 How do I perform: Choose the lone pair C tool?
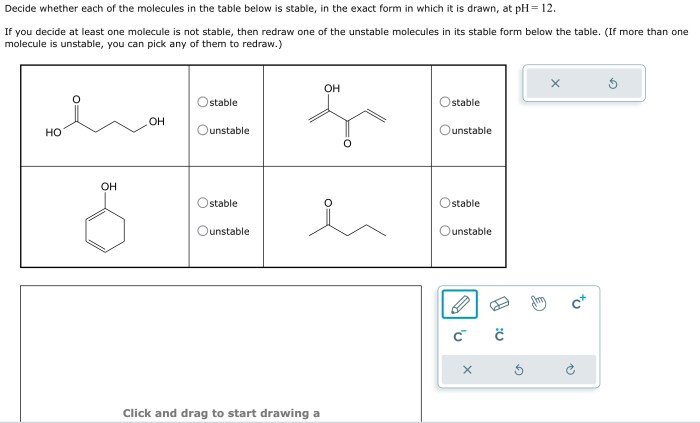[499, 336]
